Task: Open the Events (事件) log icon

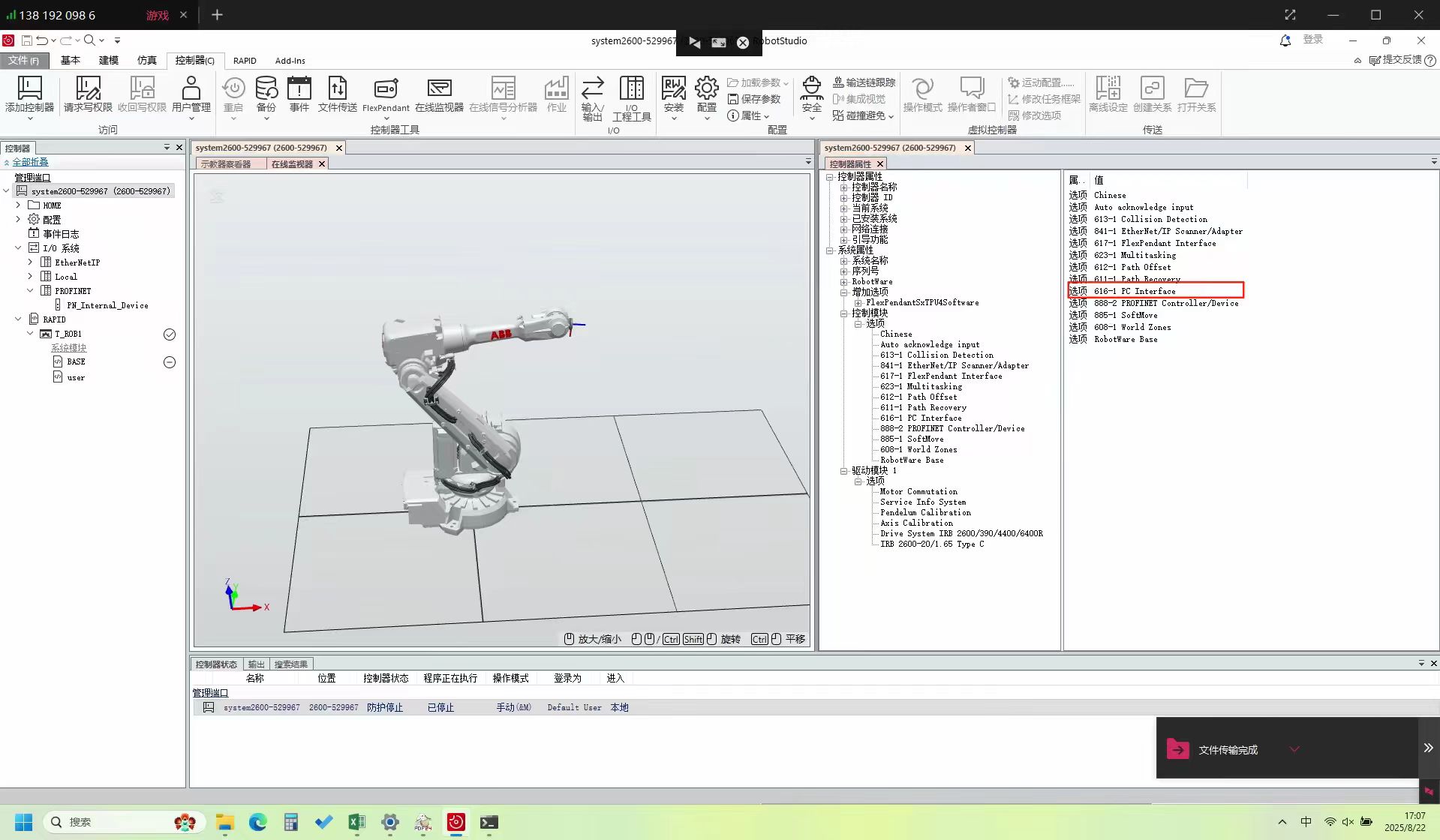Action: pyautogui.click(x=299, y=88)
